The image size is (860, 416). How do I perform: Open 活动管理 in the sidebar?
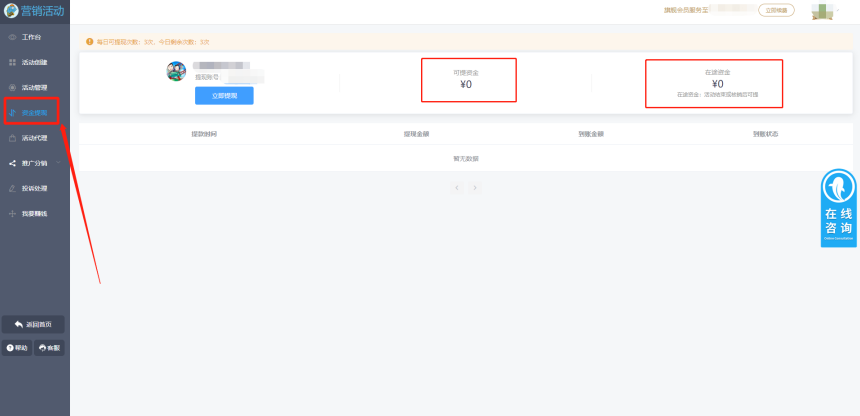point(34,87)
